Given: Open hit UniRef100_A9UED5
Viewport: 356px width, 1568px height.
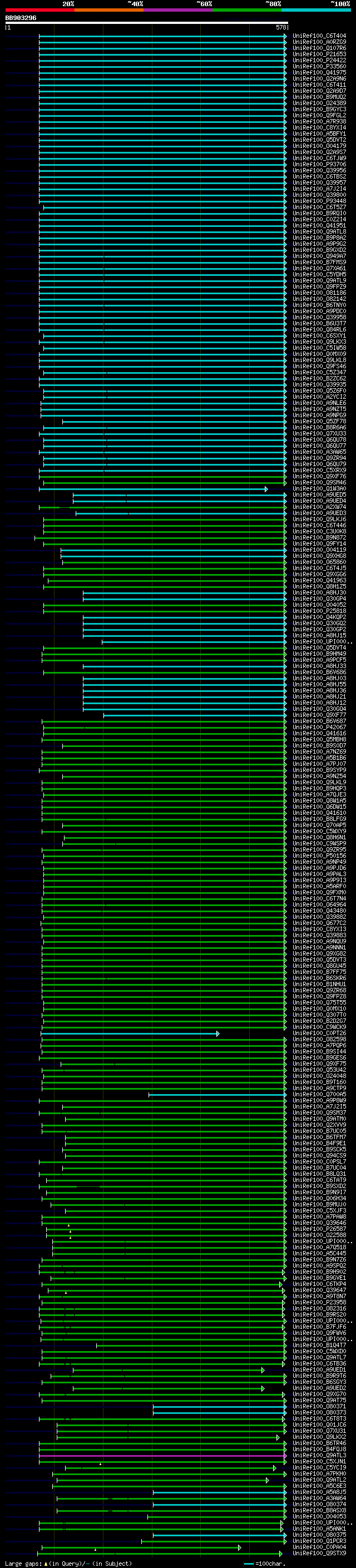Looking at the screenshot, I should click(x=319, y=495).
